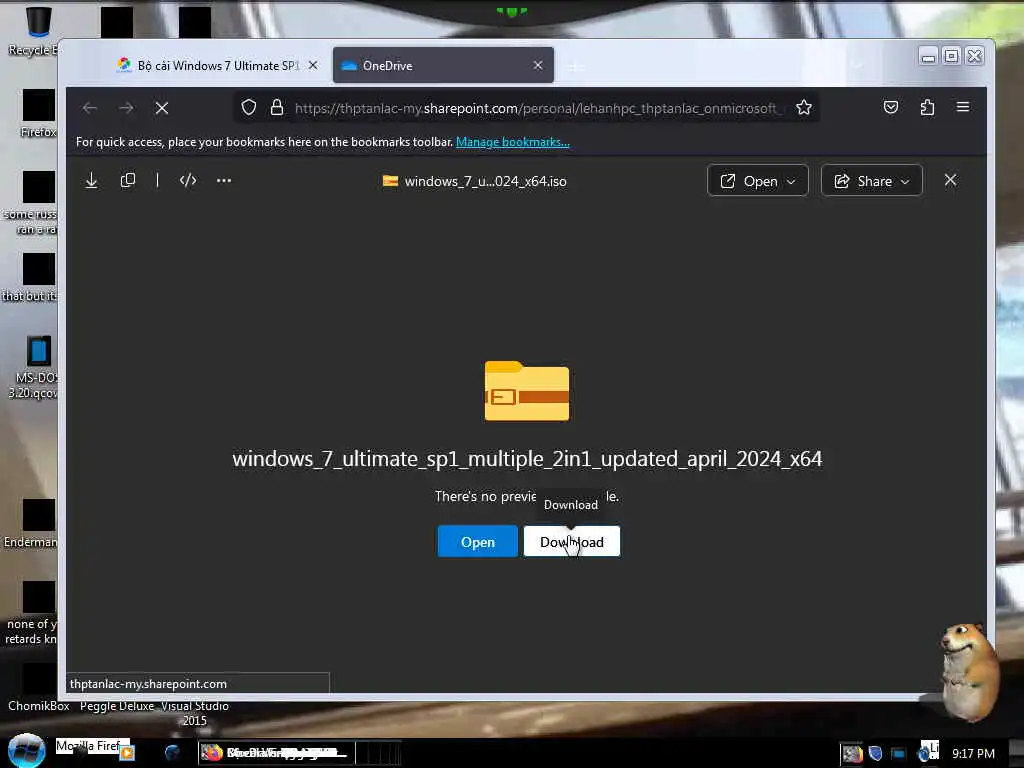Click the hamster desktop gadget
The image size is (1024, 768).
(968, 671)
